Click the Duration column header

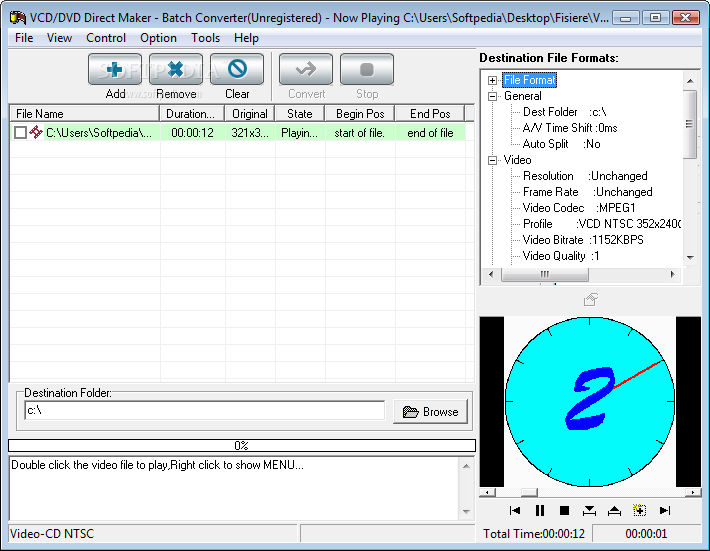pos(192,114)
